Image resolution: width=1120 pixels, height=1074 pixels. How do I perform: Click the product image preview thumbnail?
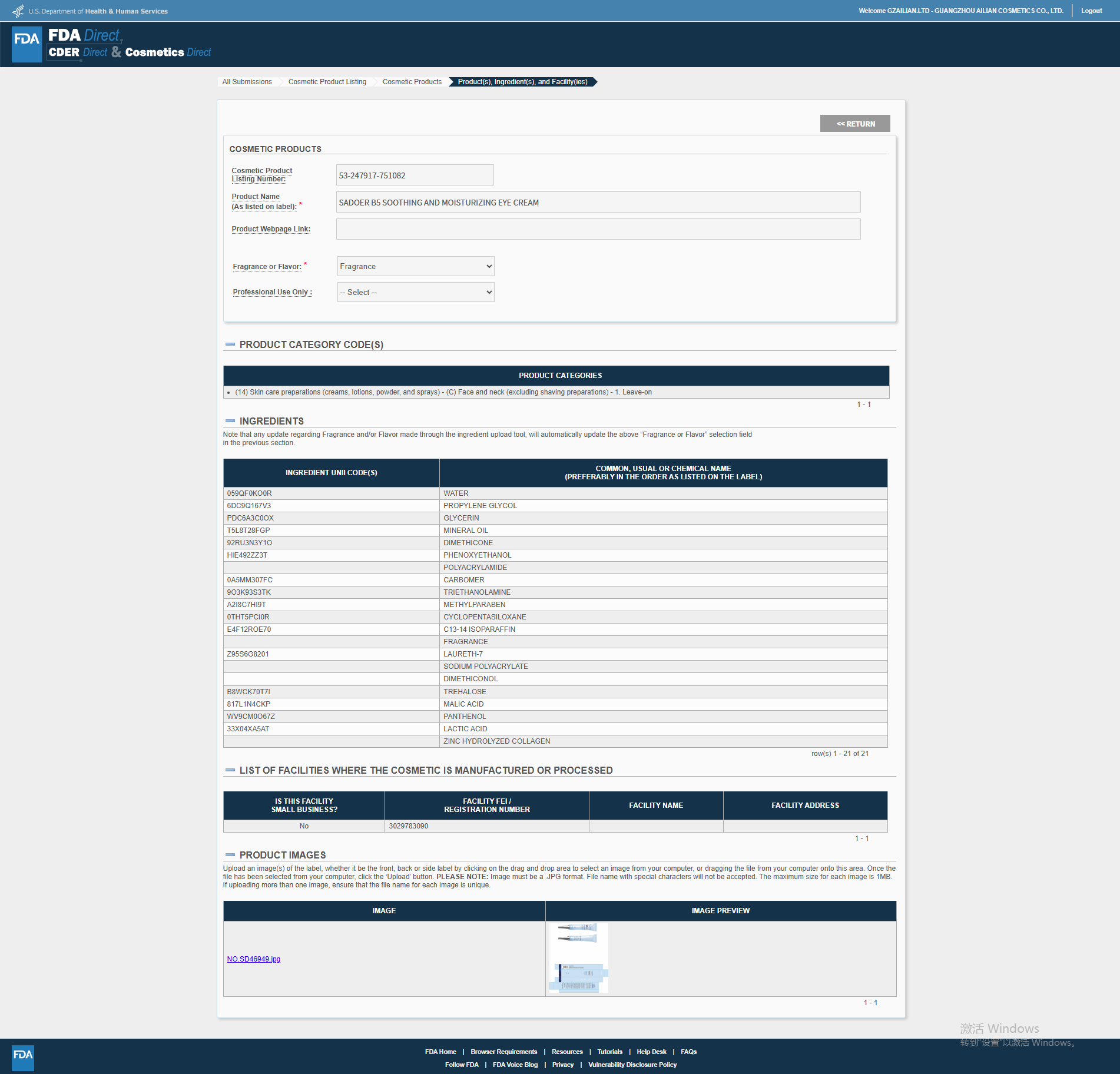point(578,958)
